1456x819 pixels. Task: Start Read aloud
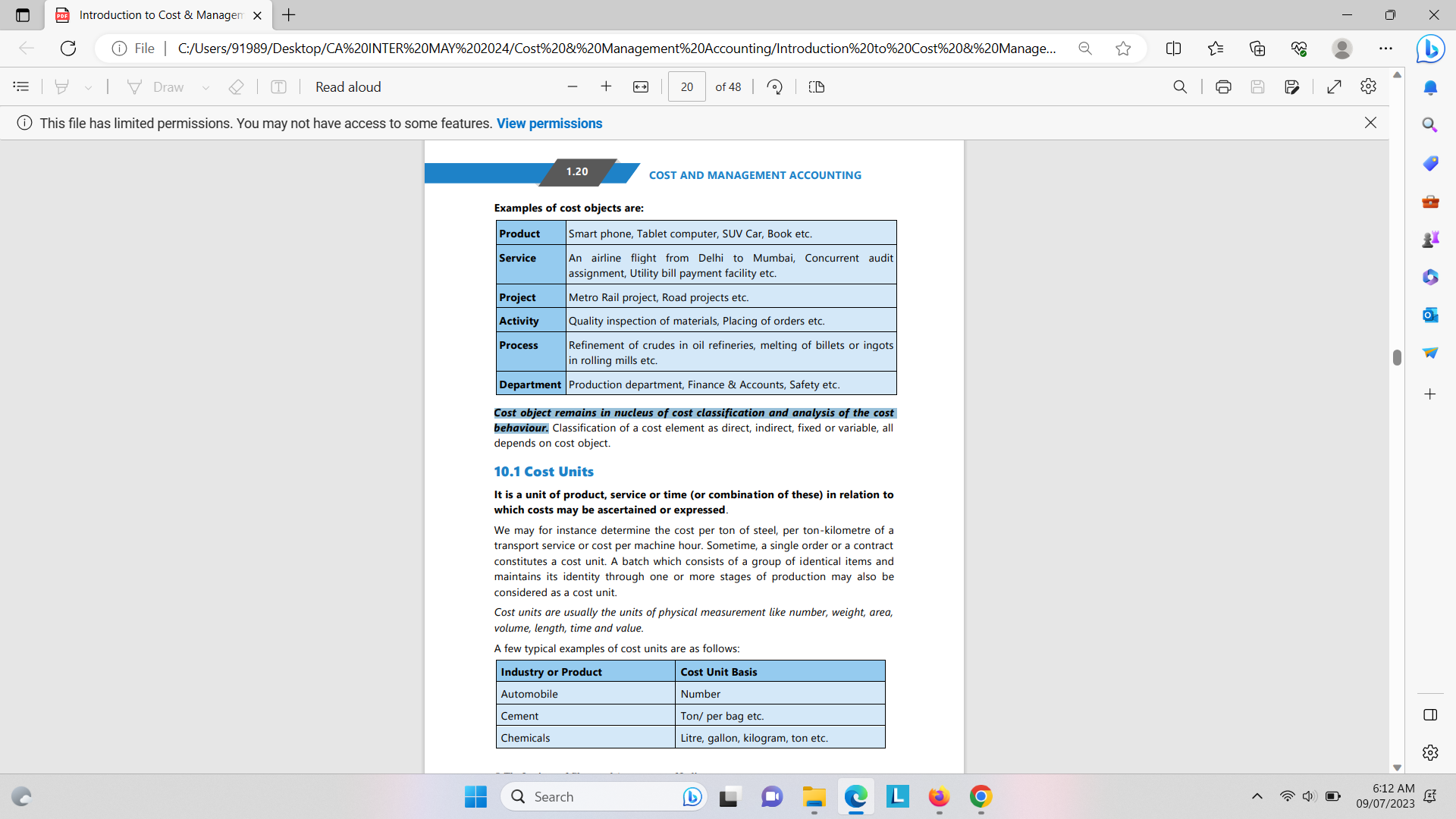[x=348, y=86]
